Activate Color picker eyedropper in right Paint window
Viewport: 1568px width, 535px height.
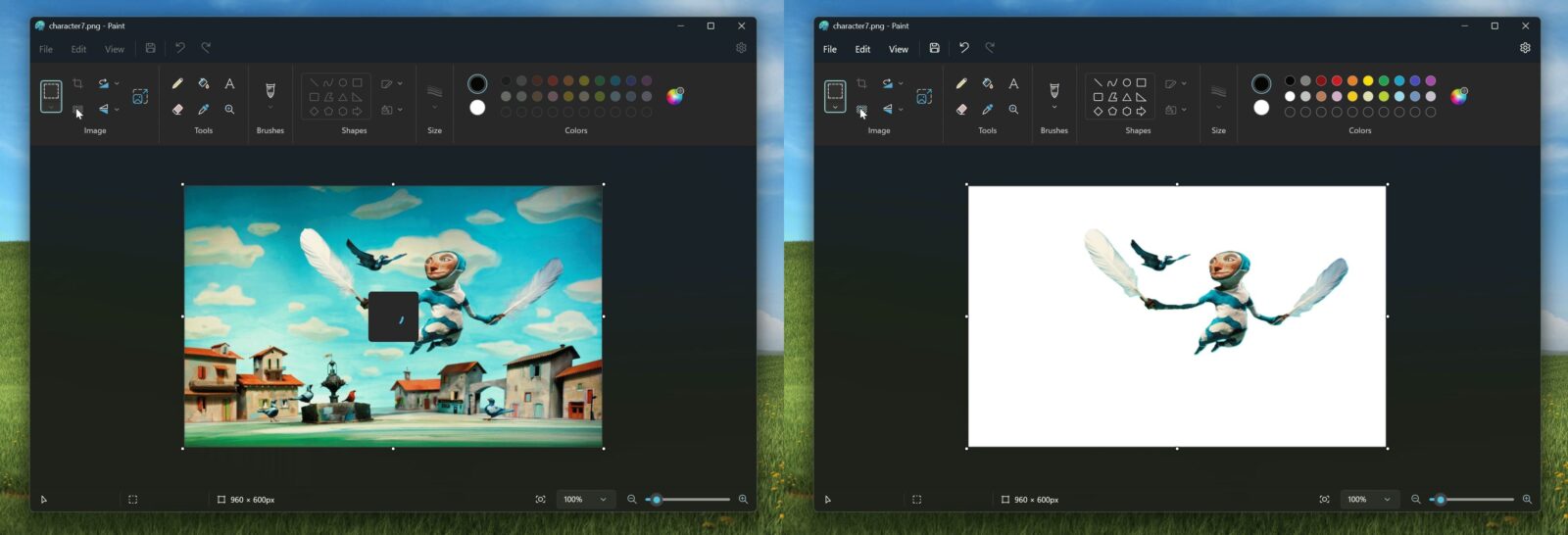(988, 110)
